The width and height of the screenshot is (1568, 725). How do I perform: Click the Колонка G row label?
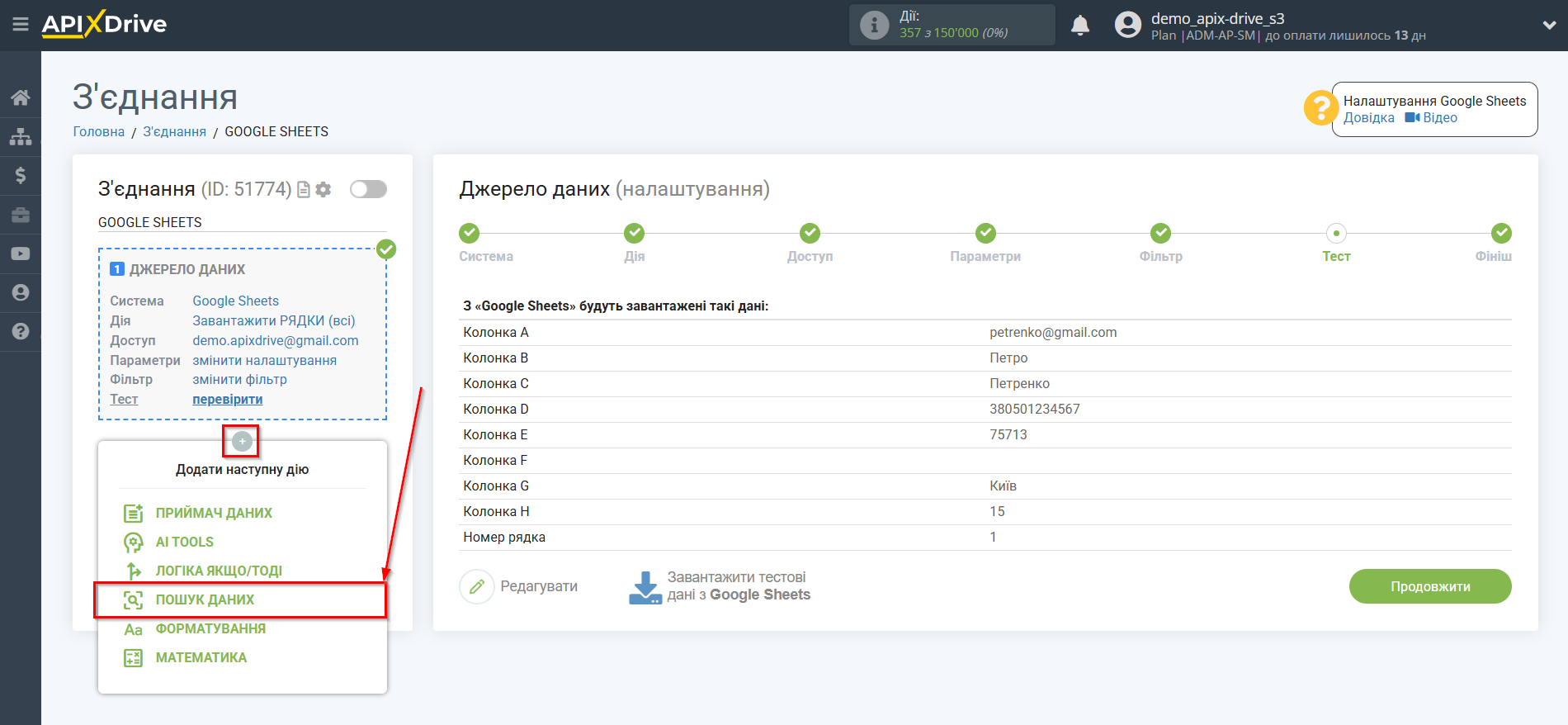(x=496, y=486)
